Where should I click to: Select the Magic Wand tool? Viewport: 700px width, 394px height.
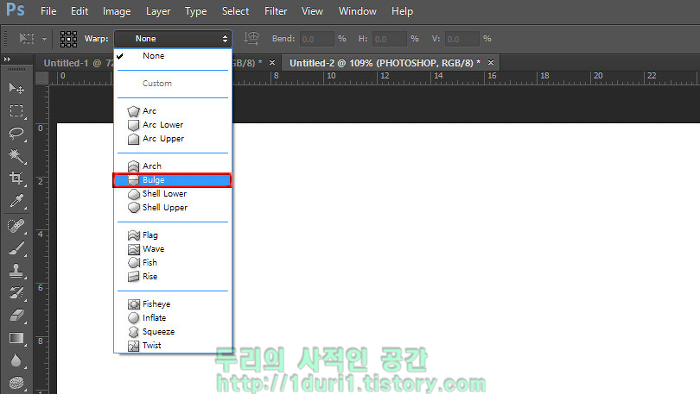(x=16, y=156)
